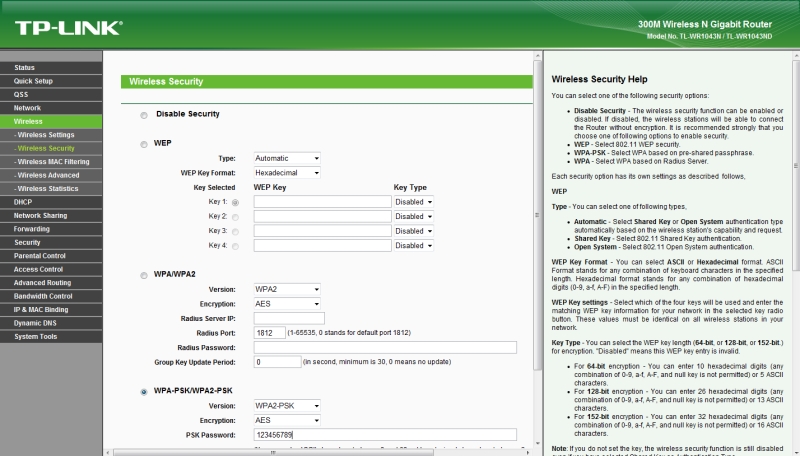The width and height of the screenshot is (800, 456).
Task: Click the Group Key Update Period field
Action: click(x=276, y=362)
